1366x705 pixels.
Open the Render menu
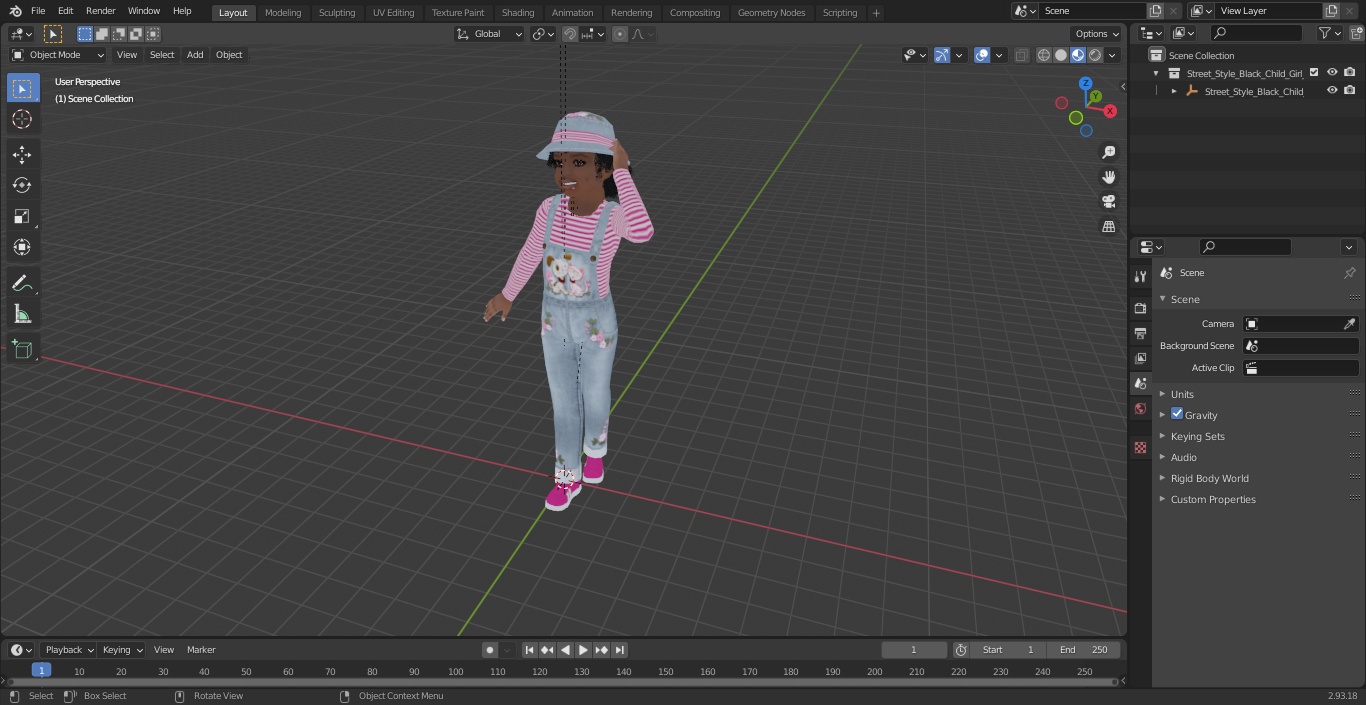[101, 11]
